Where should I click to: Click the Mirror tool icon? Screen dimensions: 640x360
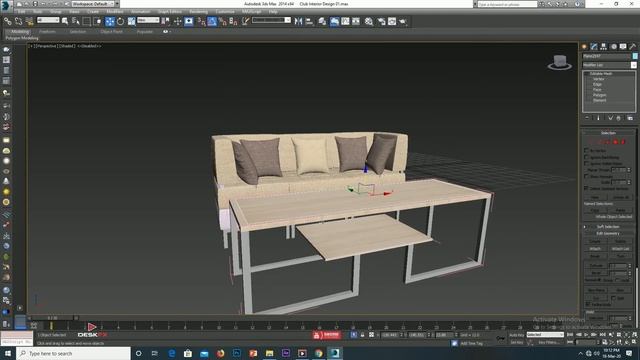tap(298, 21)
